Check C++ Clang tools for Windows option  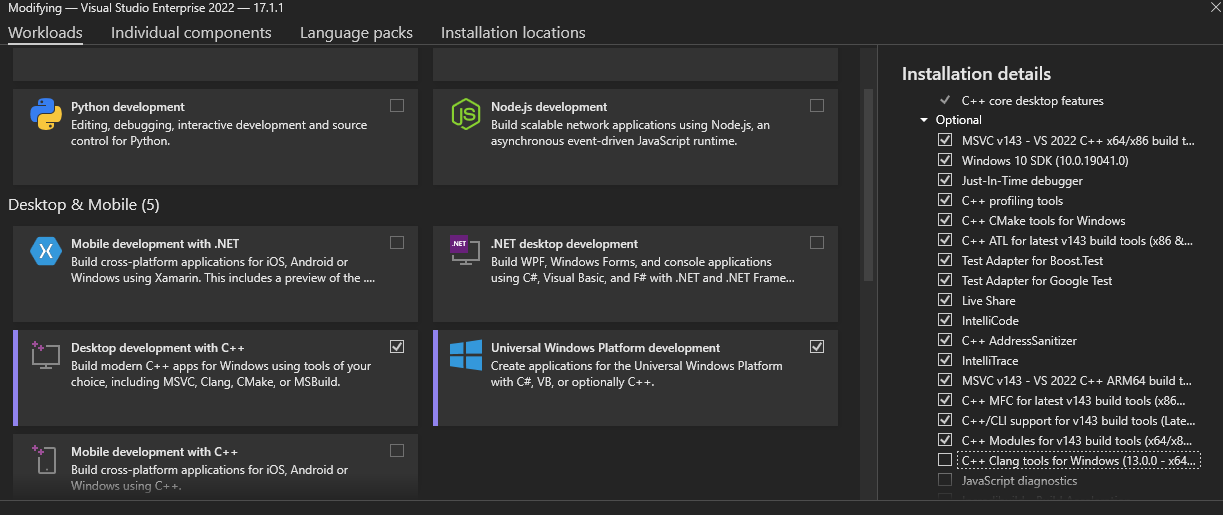[945, 460]
